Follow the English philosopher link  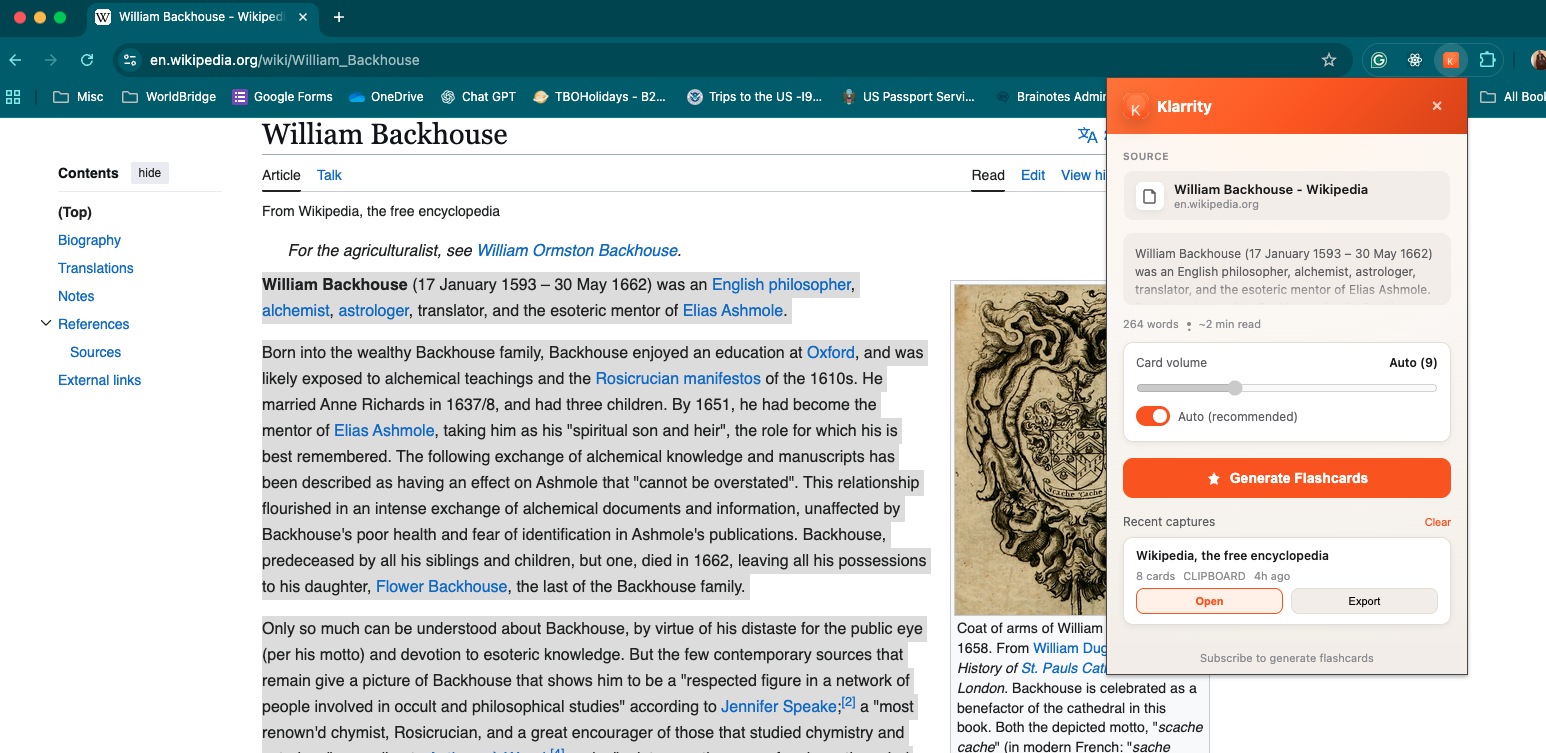click(781, 285)
